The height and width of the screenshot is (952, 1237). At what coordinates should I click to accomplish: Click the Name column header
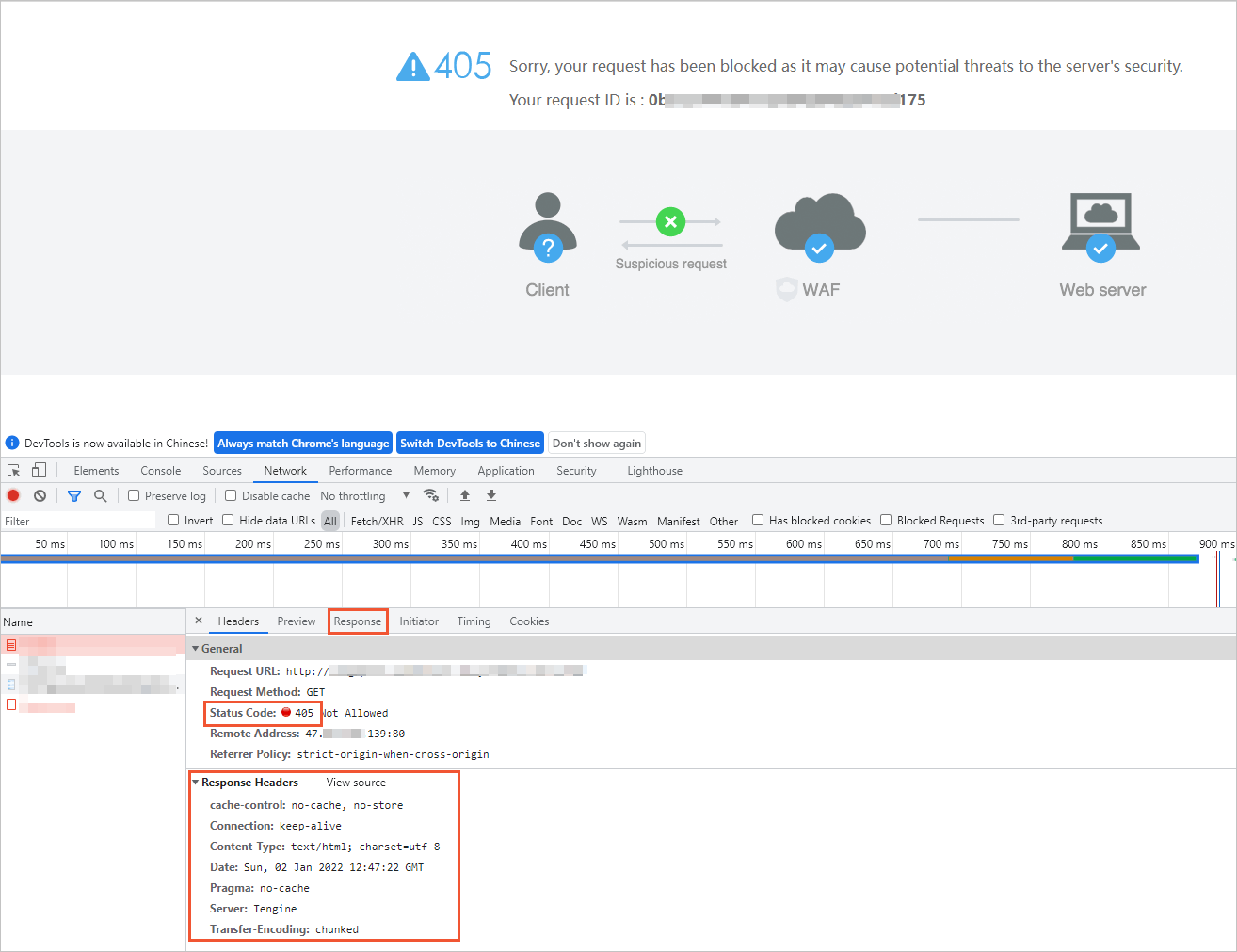pyautogui.click(x=92, y=621)
